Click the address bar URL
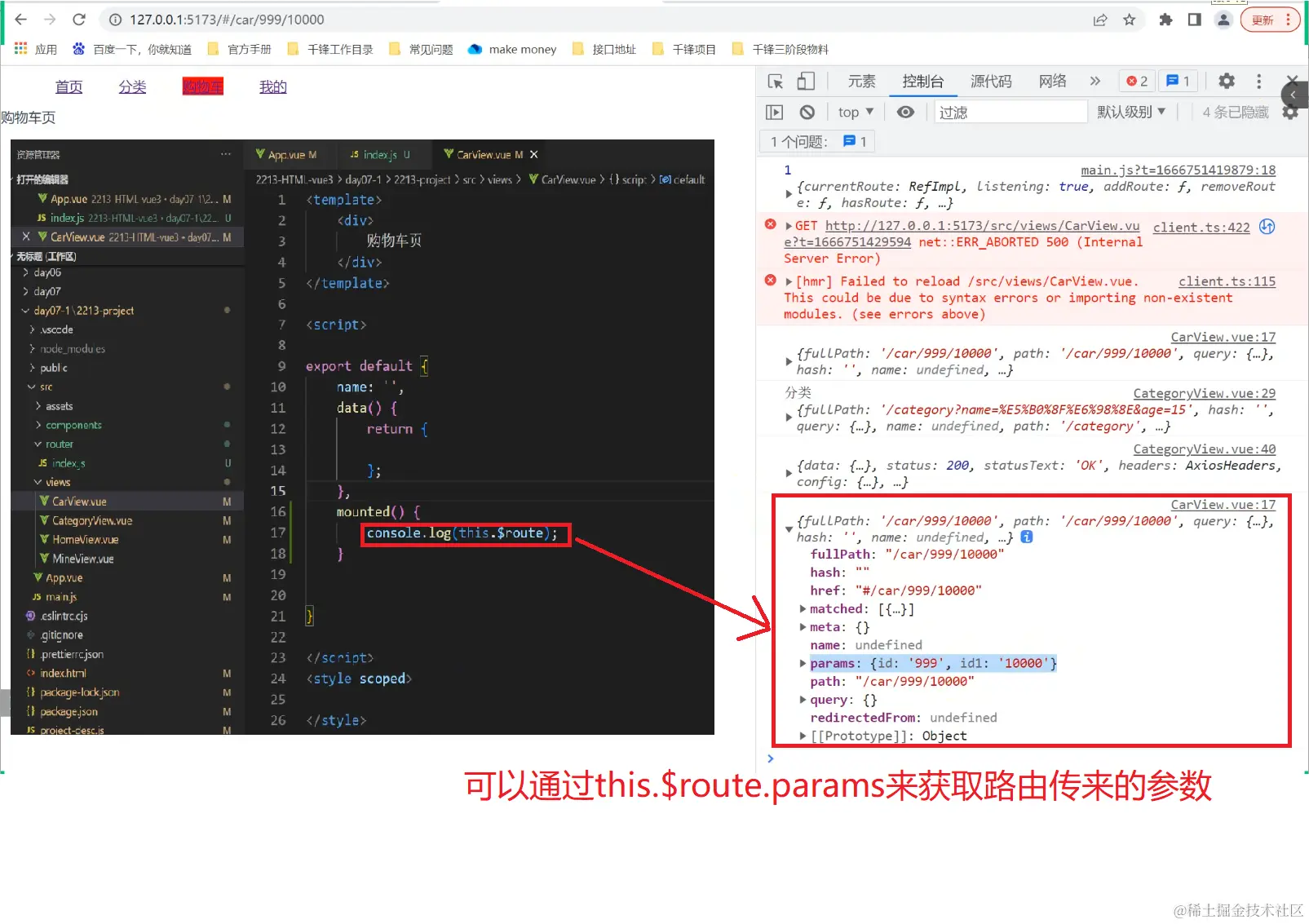Image resolution: width=1309 pixels, height=924 pixels. click(227, 20)
